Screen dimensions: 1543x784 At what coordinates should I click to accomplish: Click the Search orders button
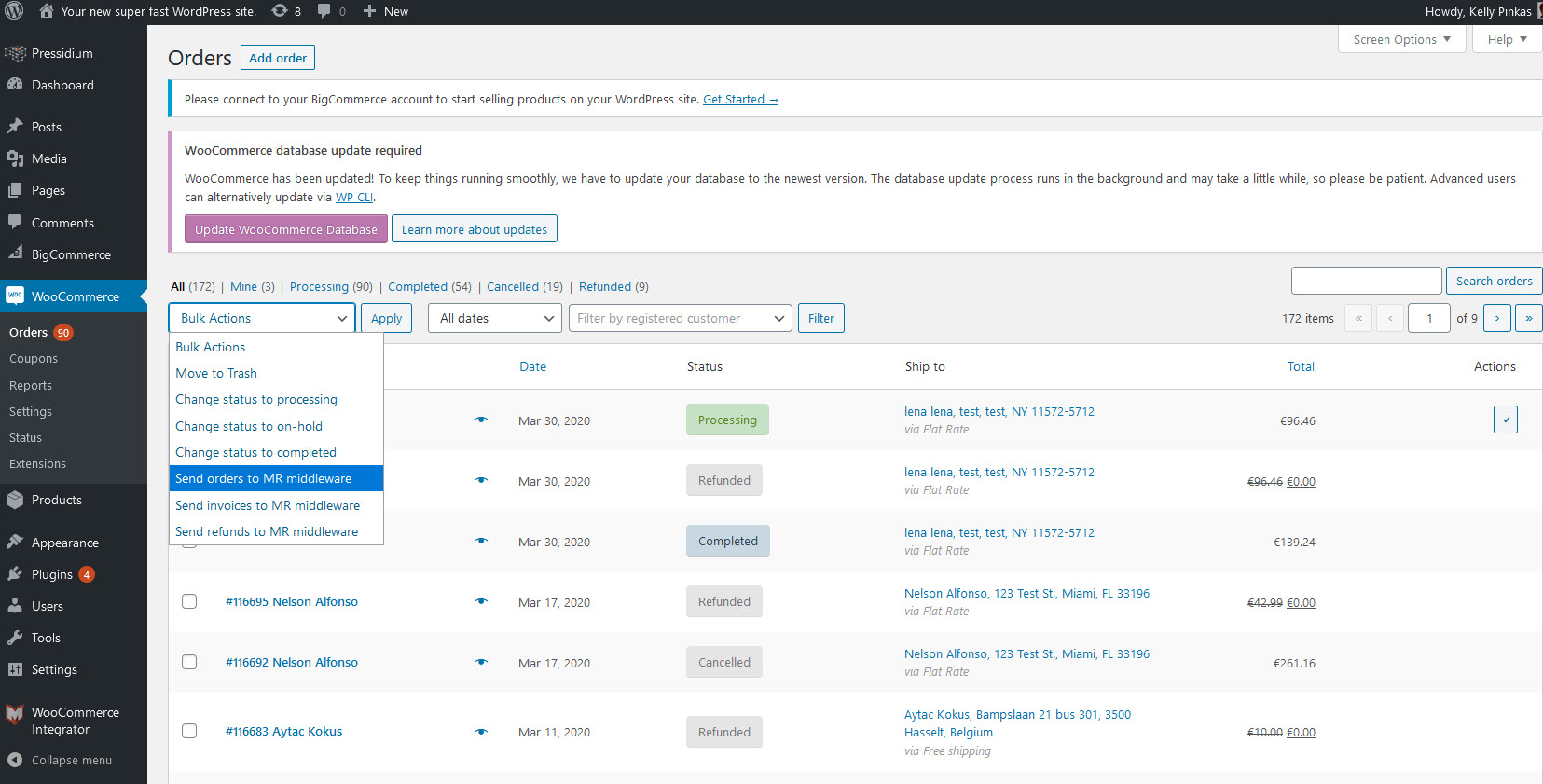[1494, 281]
